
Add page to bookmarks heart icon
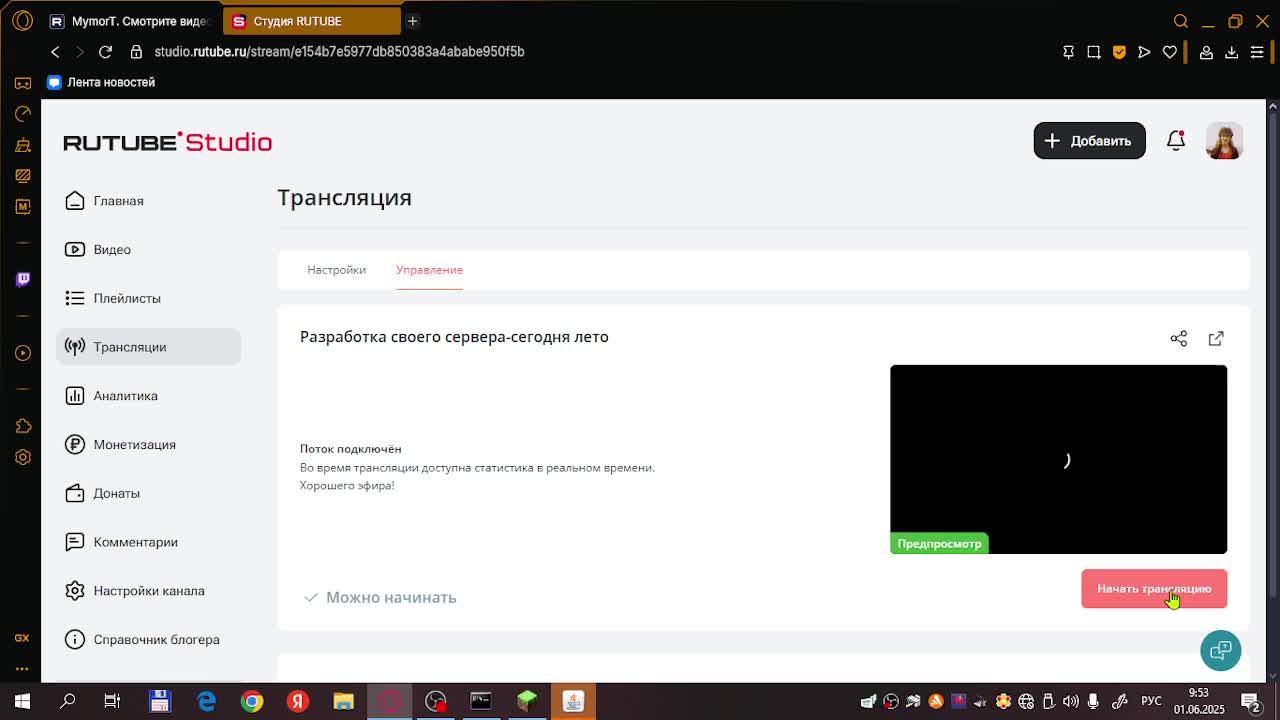[1170, 52]
